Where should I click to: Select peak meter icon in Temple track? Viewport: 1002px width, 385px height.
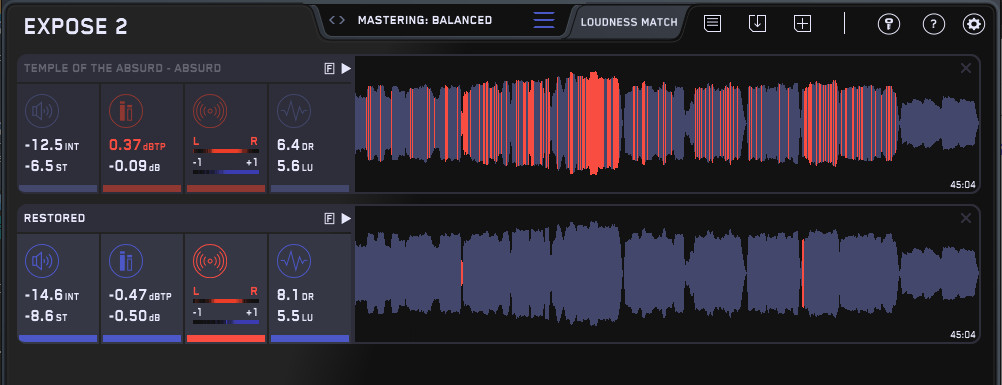[x=126, y=111]
